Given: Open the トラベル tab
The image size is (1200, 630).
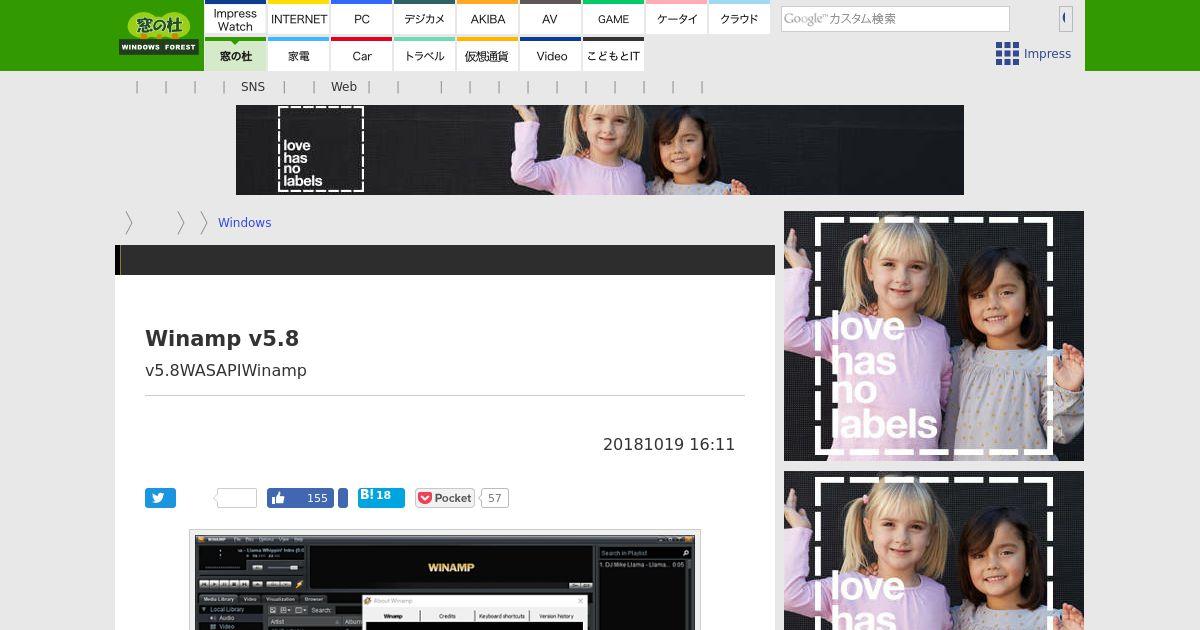Looking at the screenshot, I should [x=425, y=55].
